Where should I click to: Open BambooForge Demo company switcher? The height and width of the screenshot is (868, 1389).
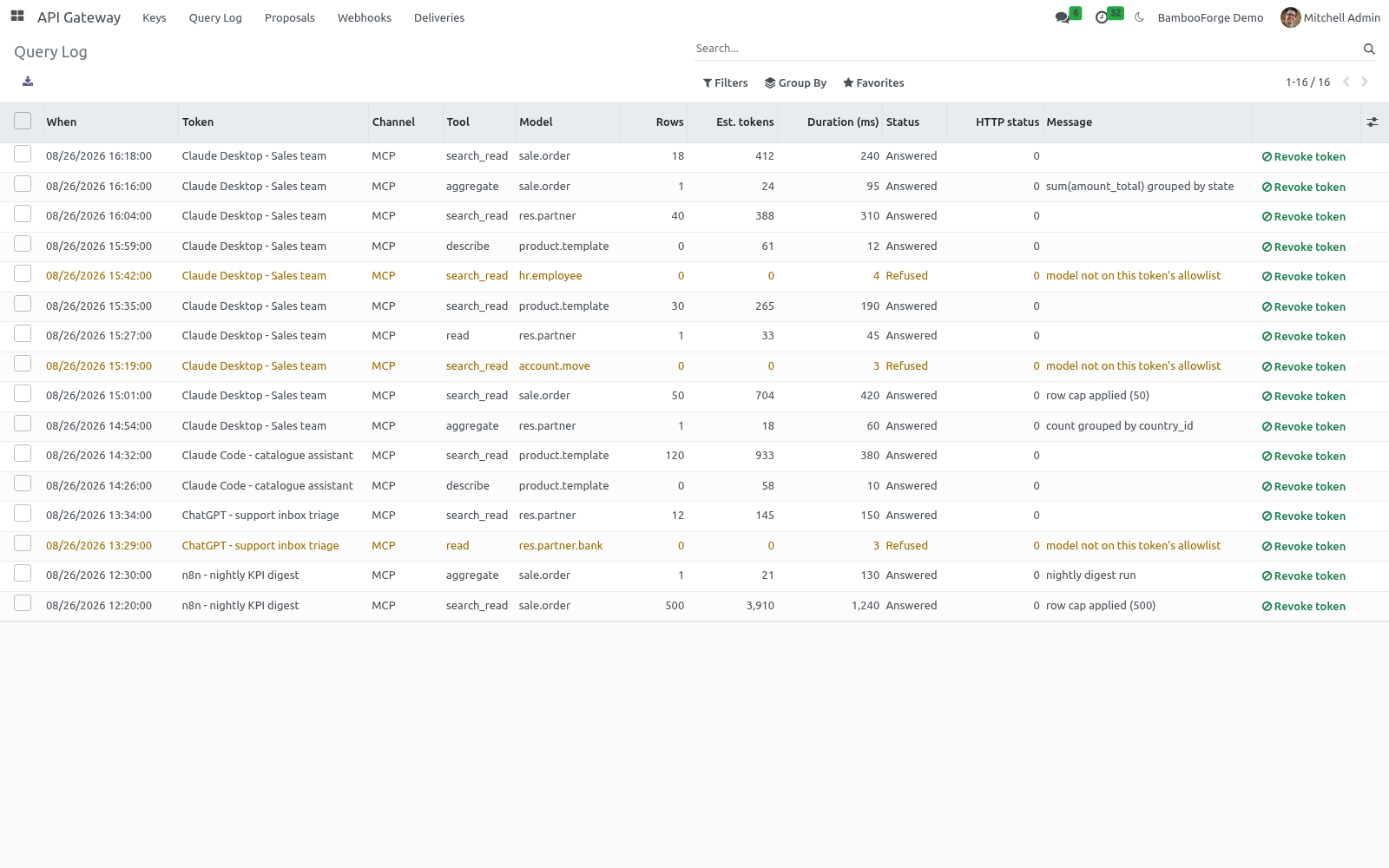1210,17
